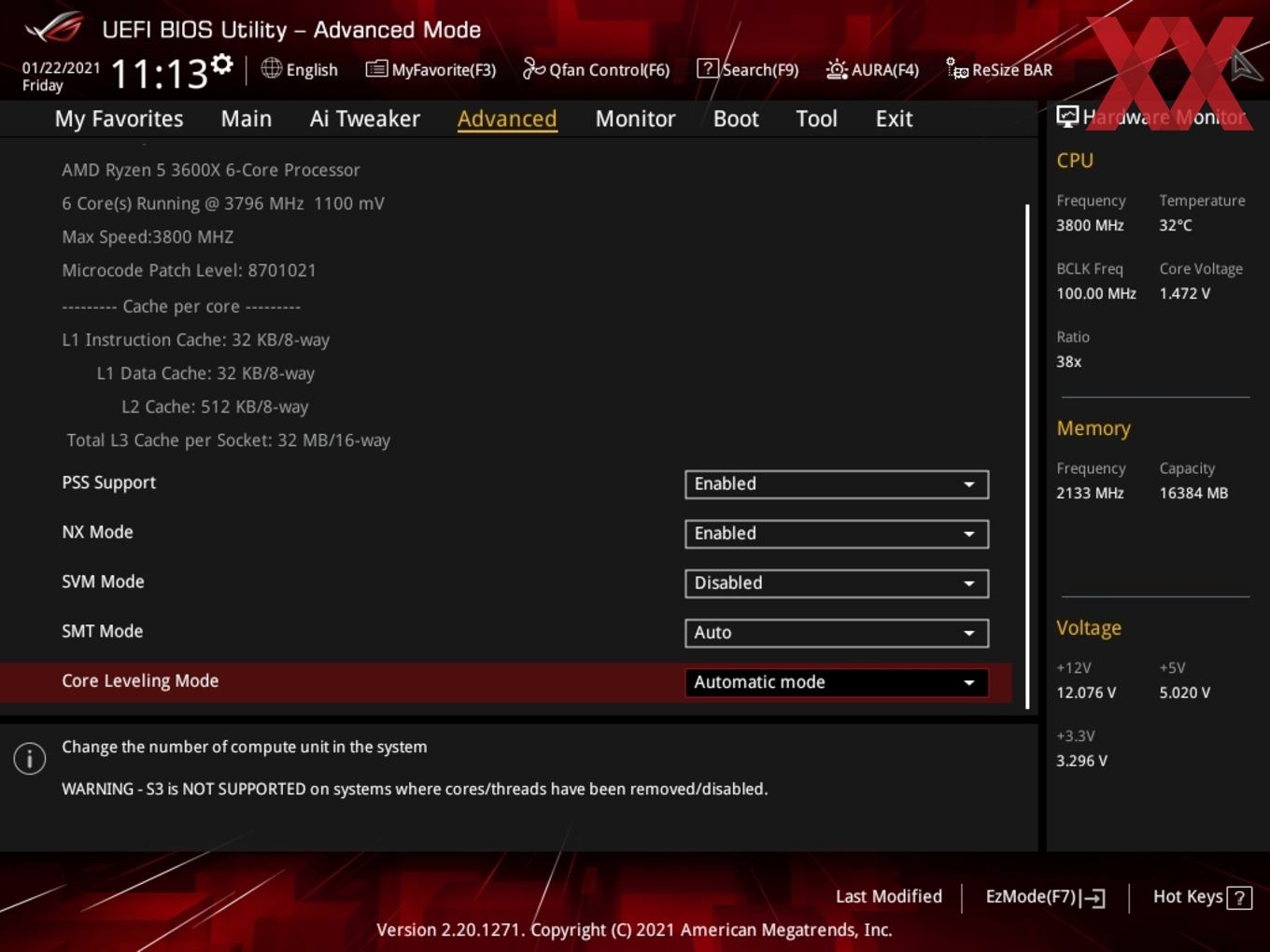The height and width of the screenshot is (952, 1270).
Task: Click L1 Data Cache line
Action: click(x=205, y=373)
